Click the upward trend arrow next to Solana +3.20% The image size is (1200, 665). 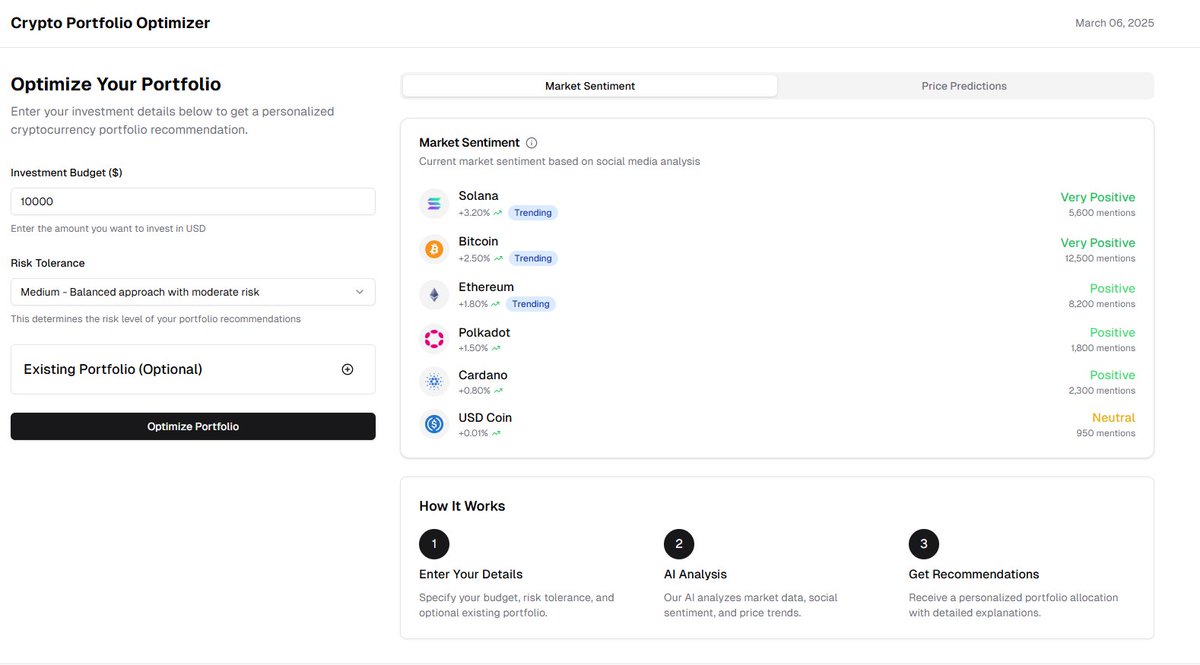point(497,213)
